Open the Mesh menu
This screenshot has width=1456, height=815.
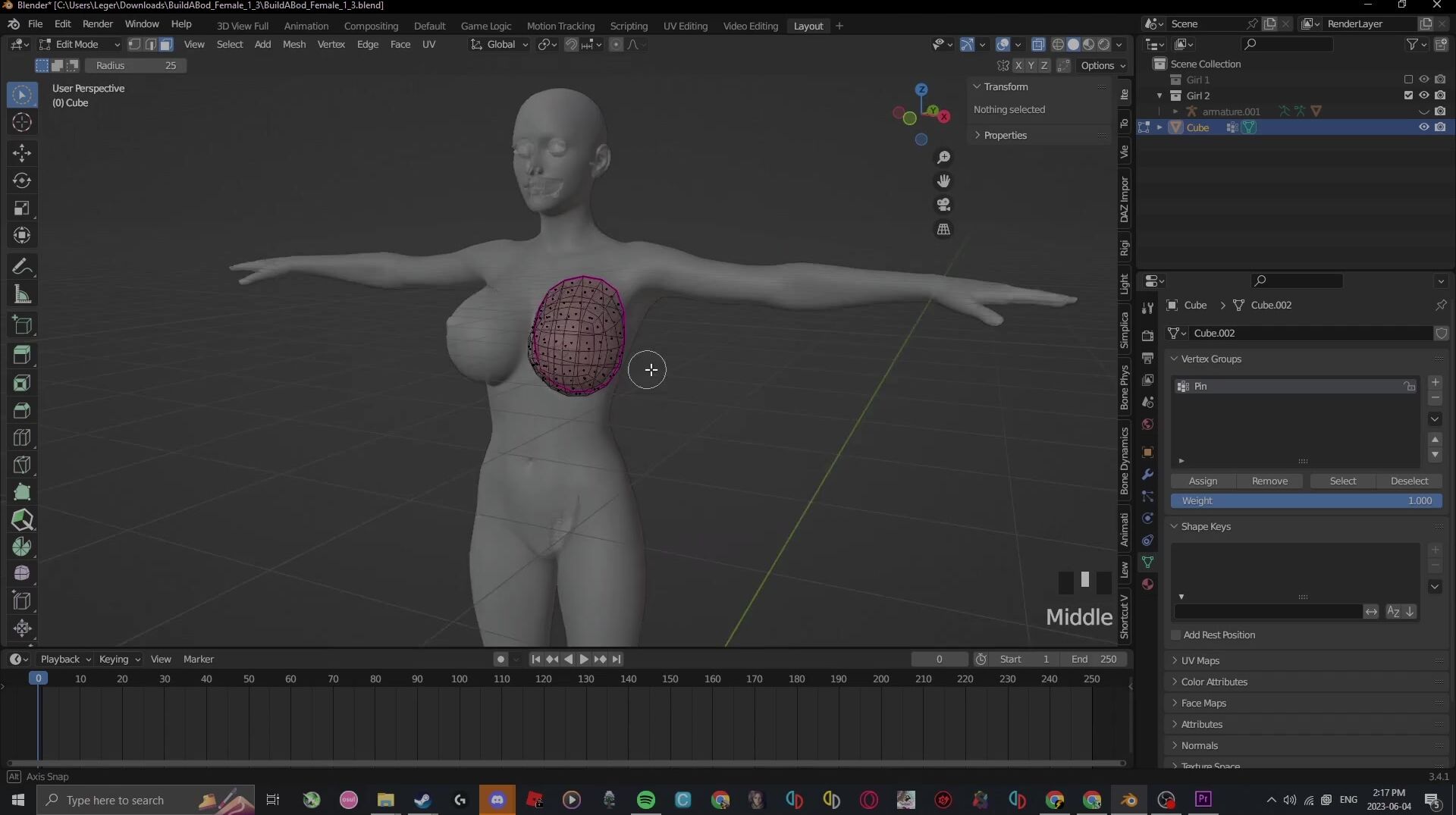pyautogui.click(x=293, y=45)
